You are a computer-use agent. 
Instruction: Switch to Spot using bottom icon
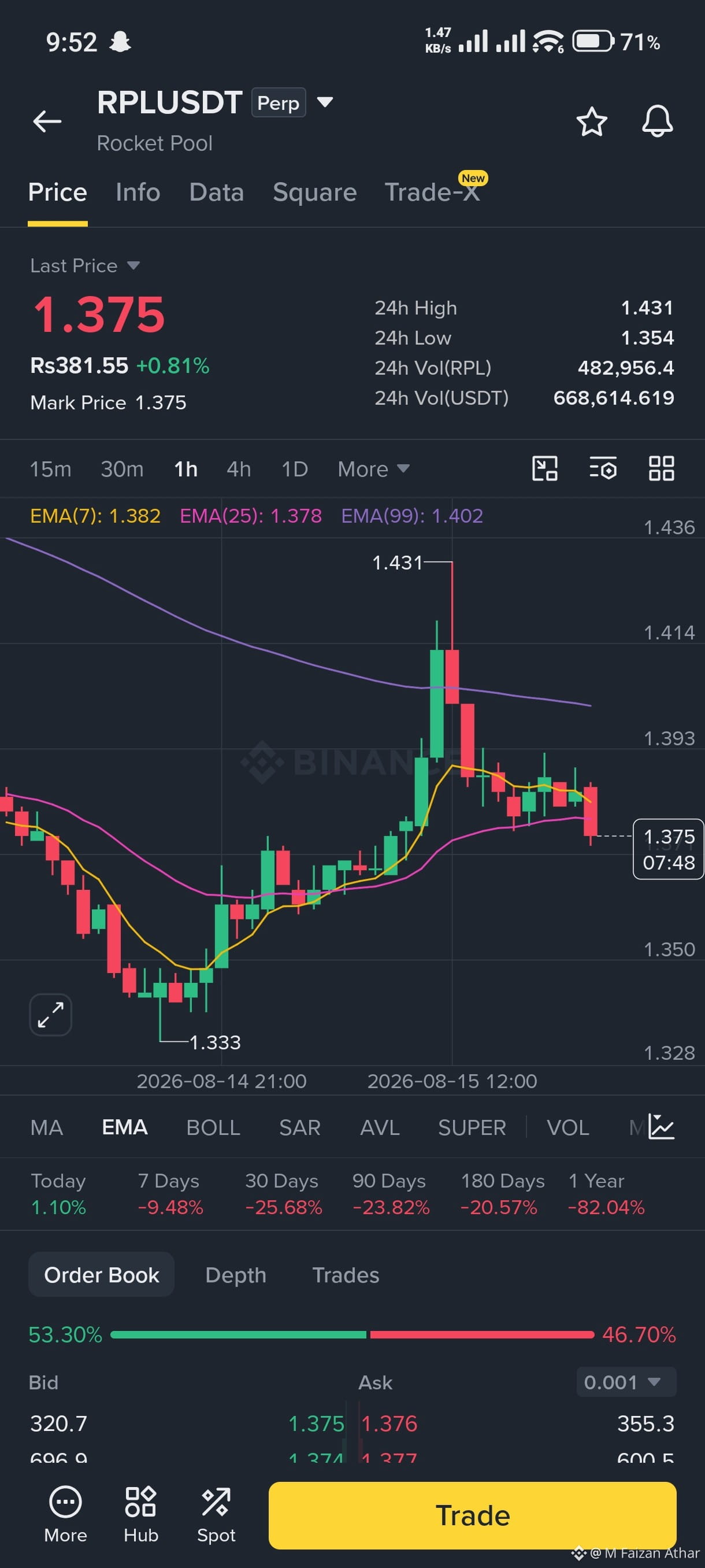(x=216, y=1514)
